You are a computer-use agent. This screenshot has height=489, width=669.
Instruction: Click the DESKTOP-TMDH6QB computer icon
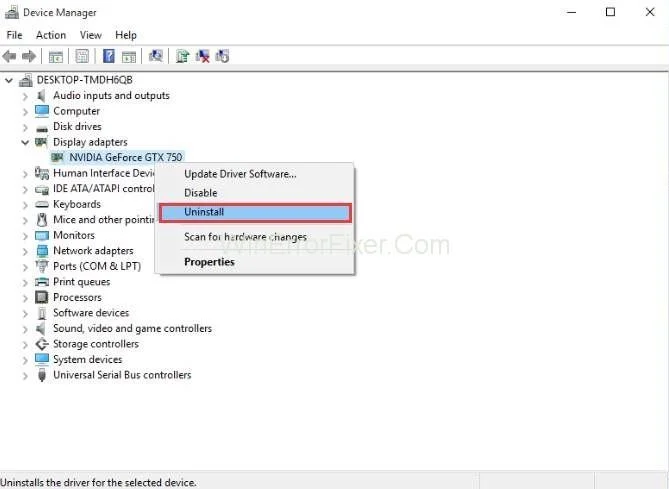(x=26, y=80)
